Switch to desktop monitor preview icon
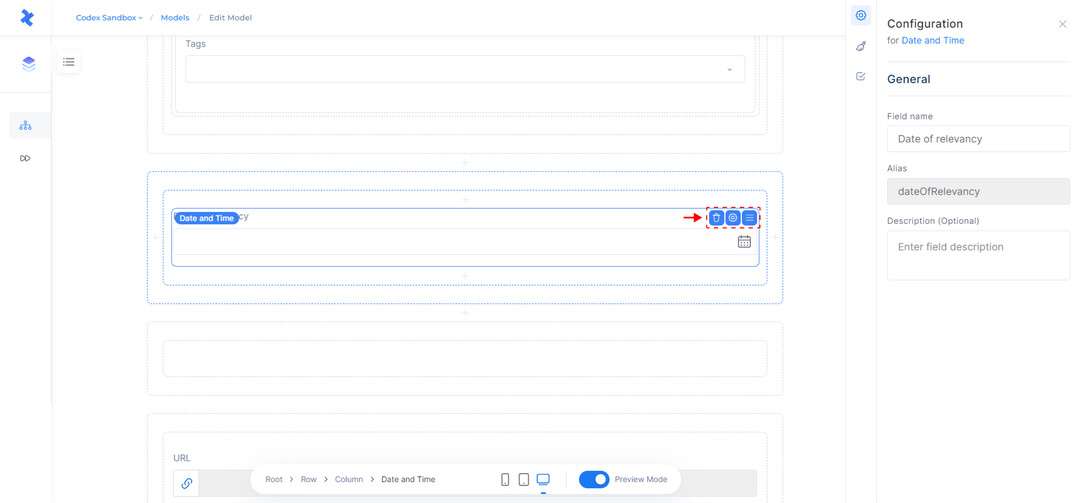 coord(543,480)
